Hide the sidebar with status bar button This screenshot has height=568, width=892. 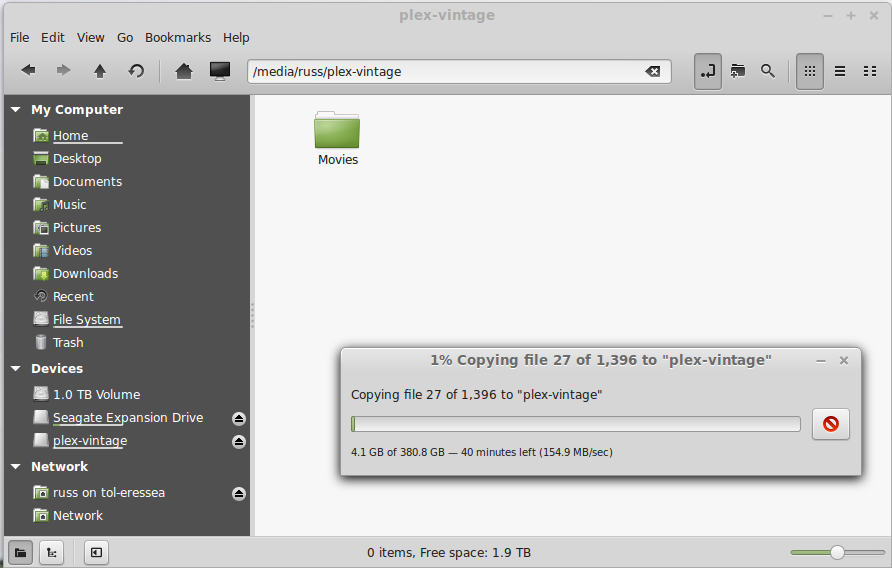tap(96, 553)
